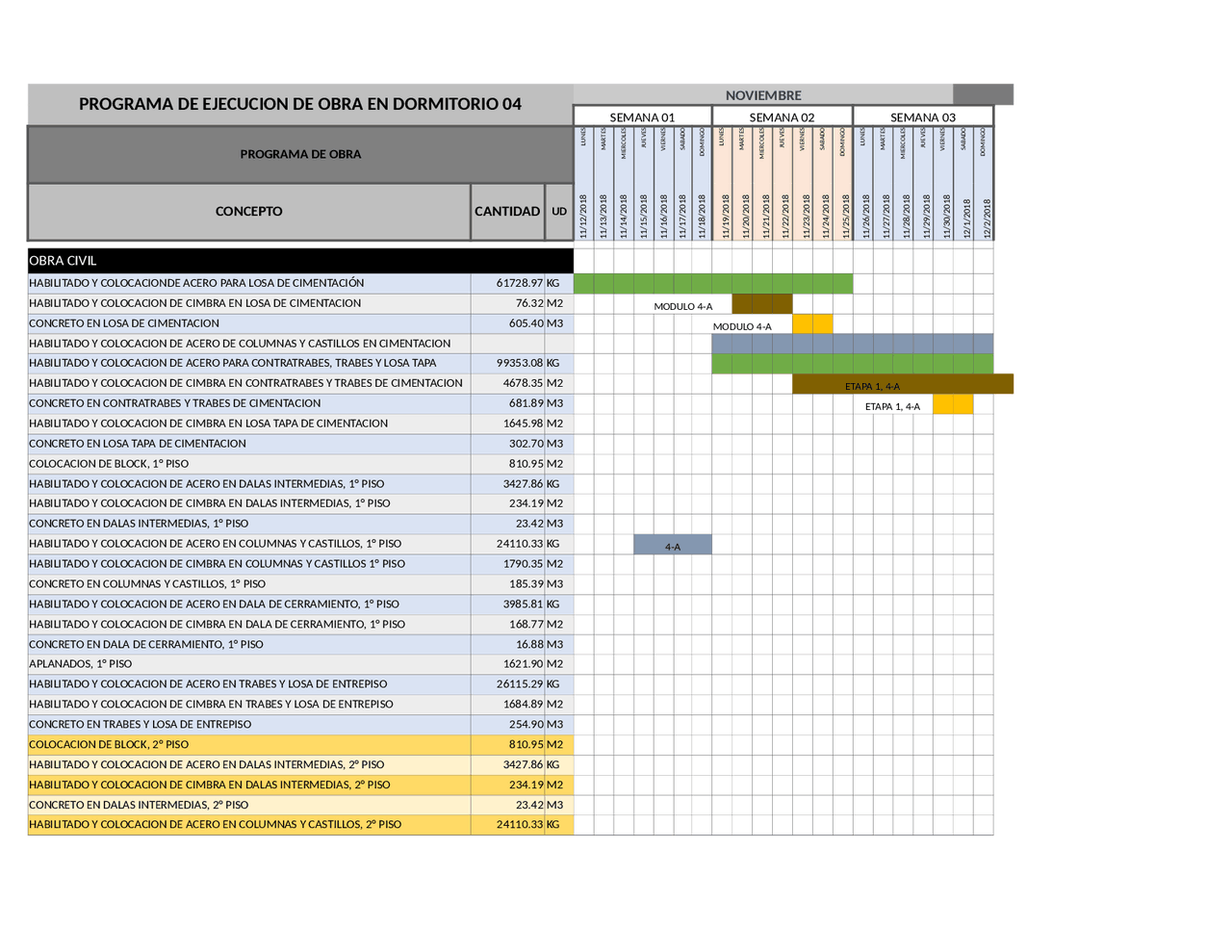Select the CANTIDAD column header

(x=507, y=211)
